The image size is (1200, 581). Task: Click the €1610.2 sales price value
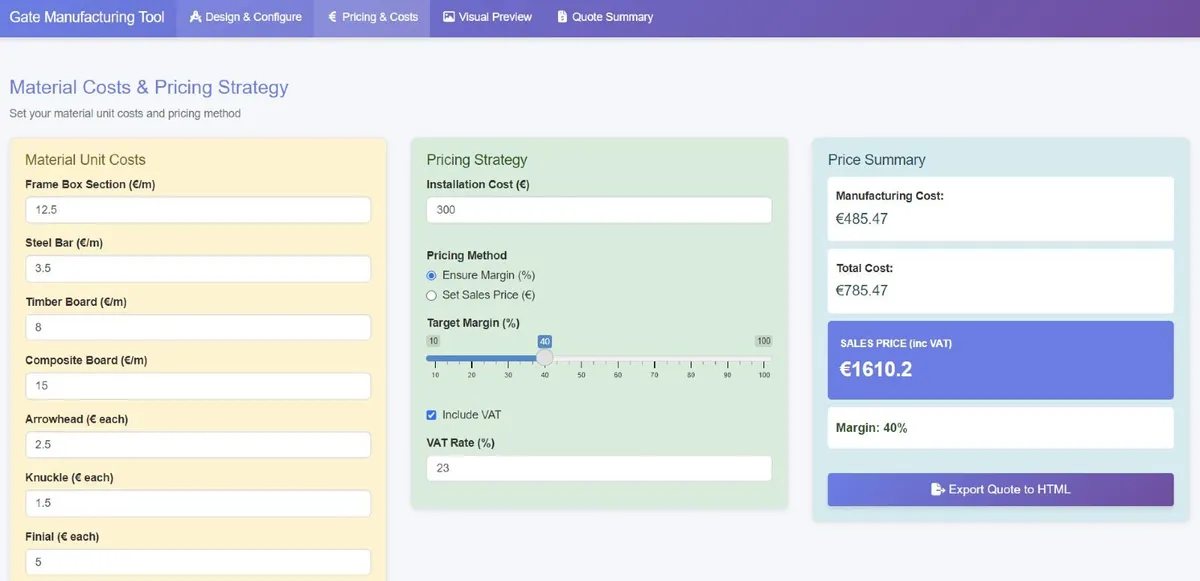[875, 370]
